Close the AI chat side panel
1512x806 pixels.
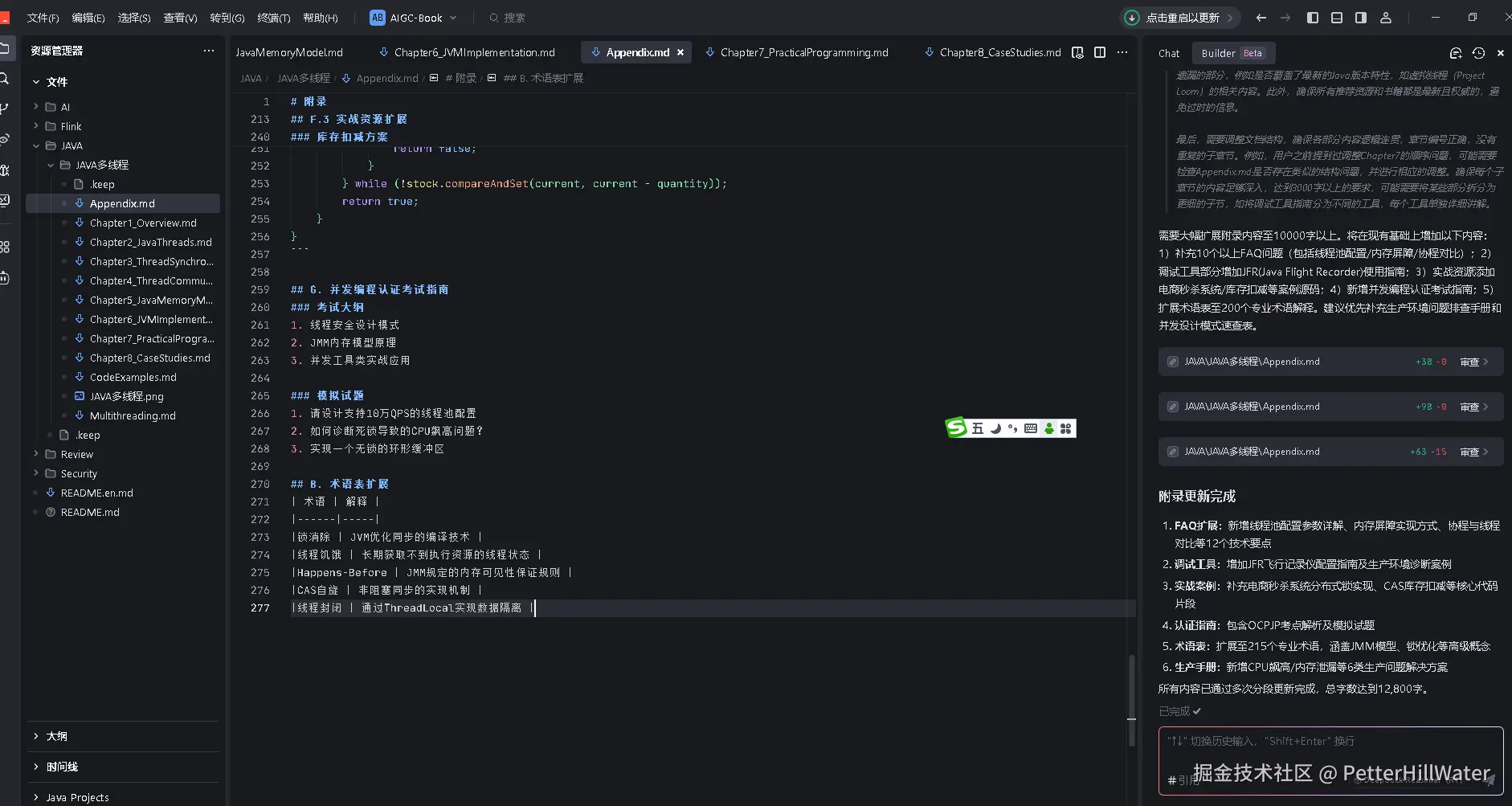click(x=1501, y=53)
